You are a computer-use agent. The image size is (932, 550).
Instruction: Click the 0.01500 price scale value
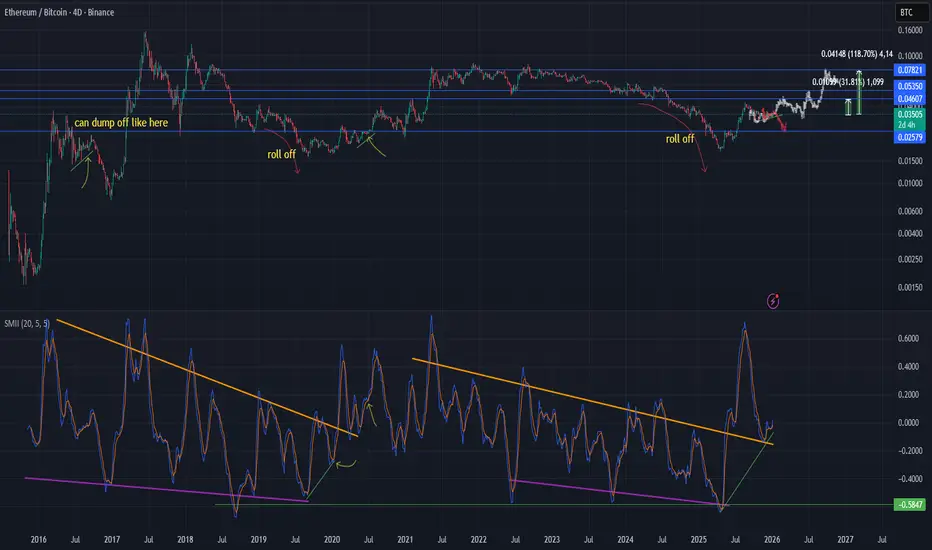pos(909,161)
